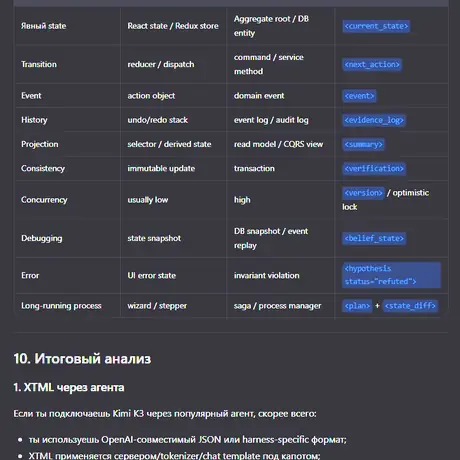Click the hypothesis status="refuted" code tag

(391, 275)
